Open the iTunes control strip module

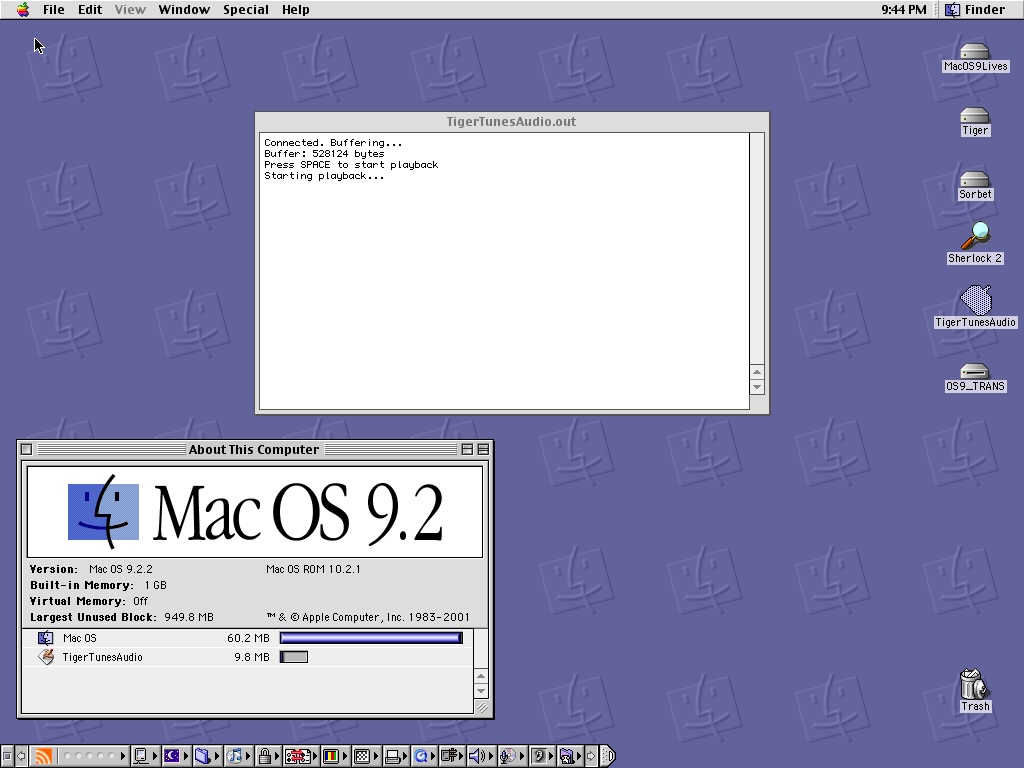tap(238, 756)
